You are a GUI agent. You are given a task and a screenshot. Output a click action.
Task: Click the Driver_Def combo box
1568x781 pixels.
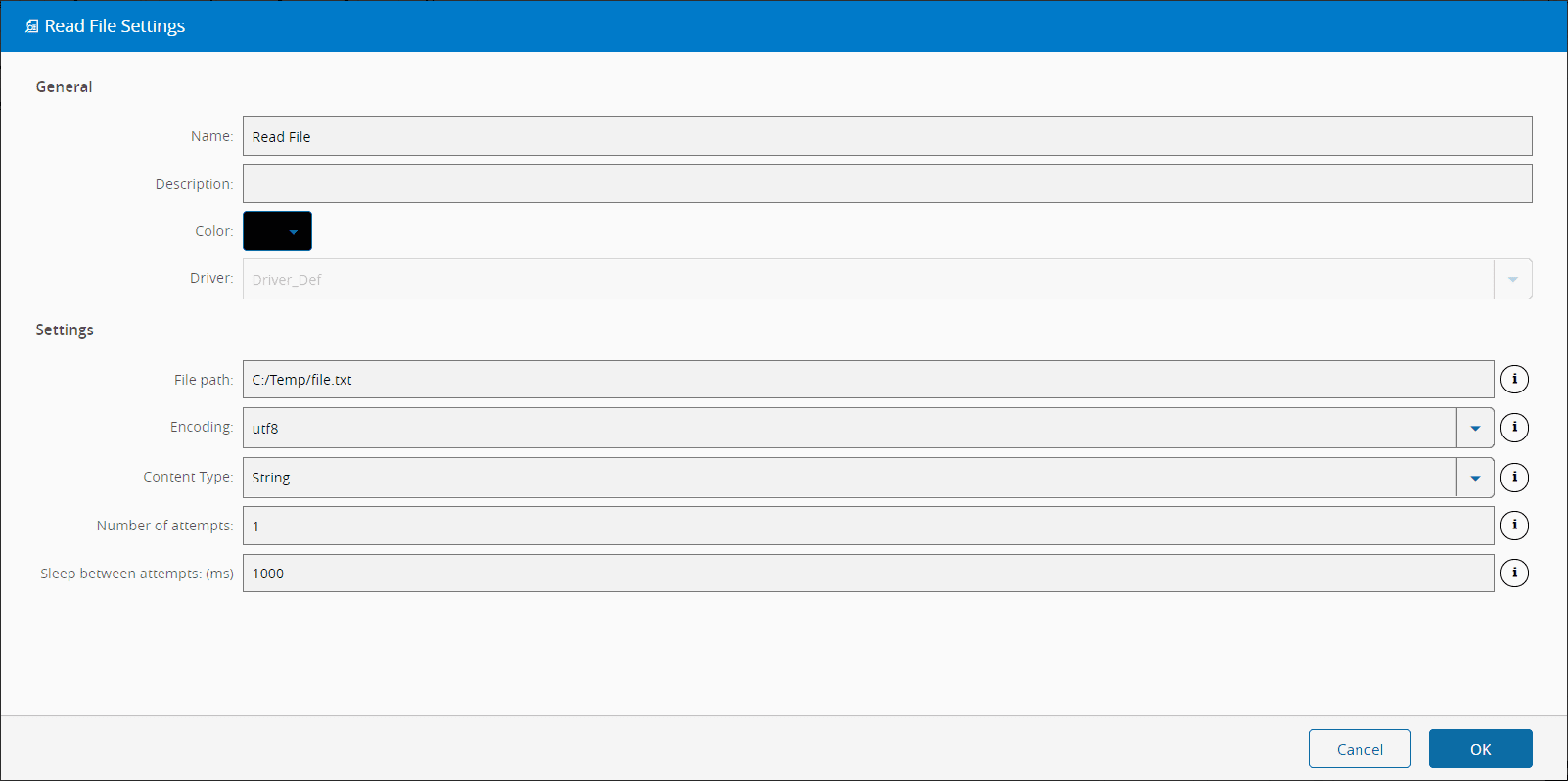pos(867,279)
